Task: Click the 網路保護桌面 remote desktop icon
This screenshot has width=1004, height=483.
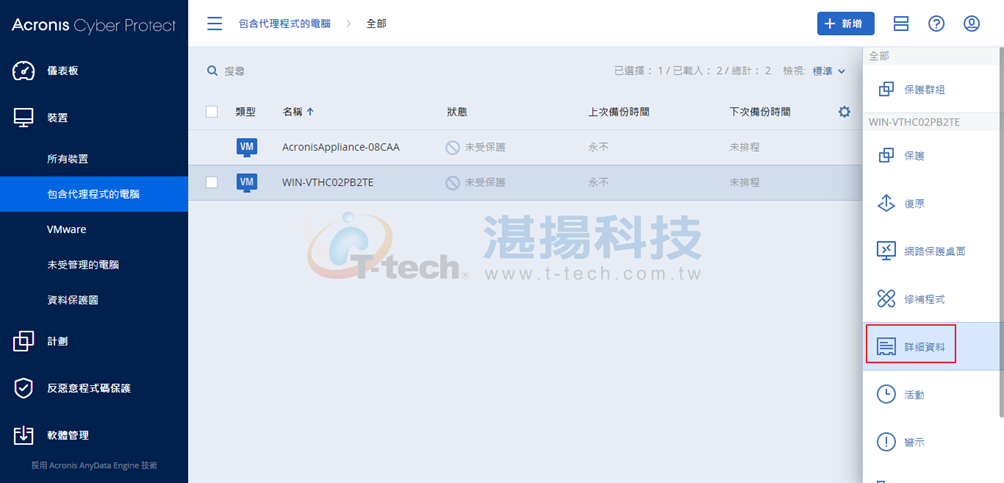Action: [x=886, y=250]
